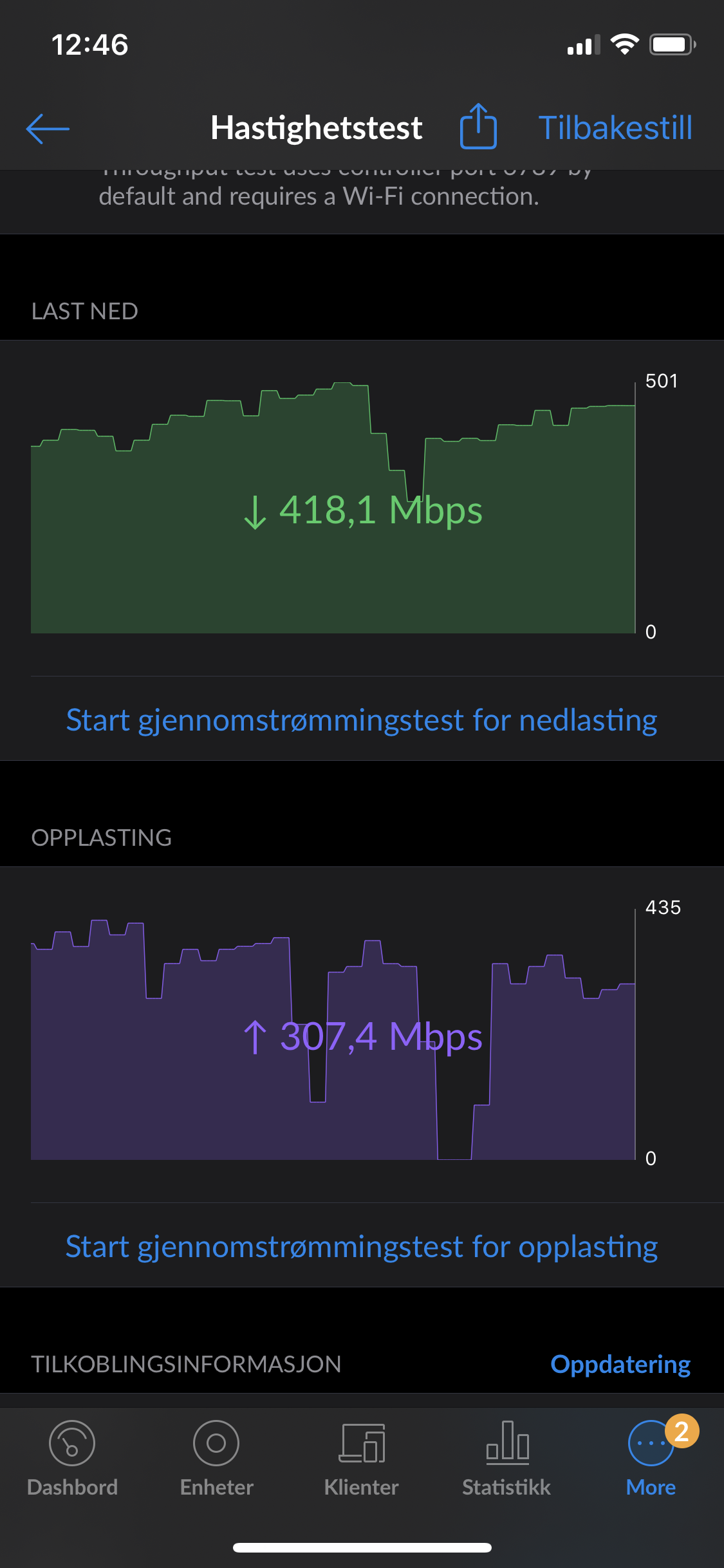Refresh connection info with Oppdatering
724x1568 pixels.
[620, 1364]
